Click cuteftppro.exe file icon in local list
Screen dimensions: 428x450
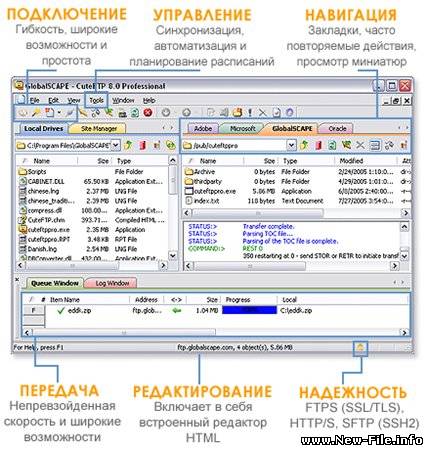click(22, 229)
